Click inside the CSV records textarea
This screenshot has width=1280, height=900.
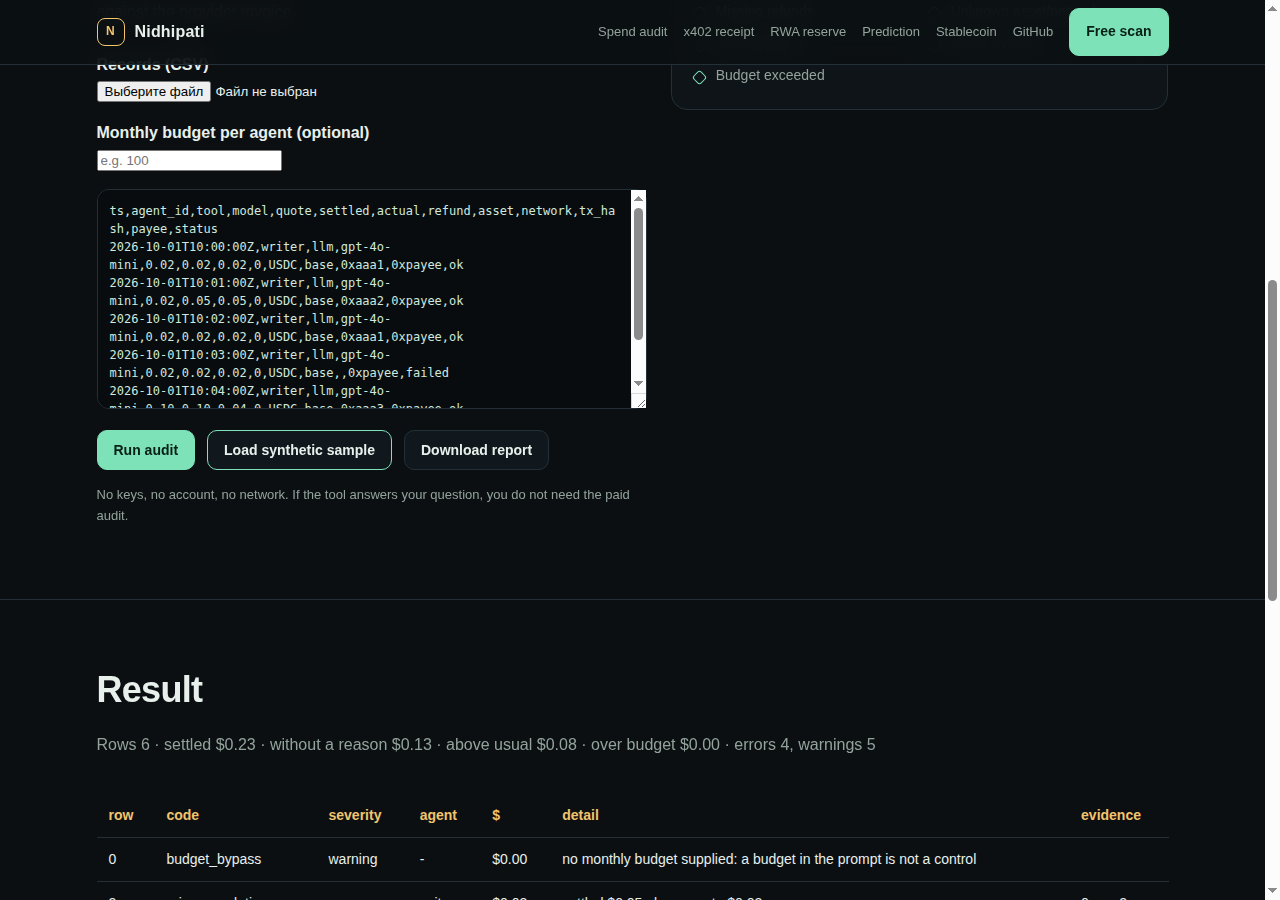click(x=364, y=299)
